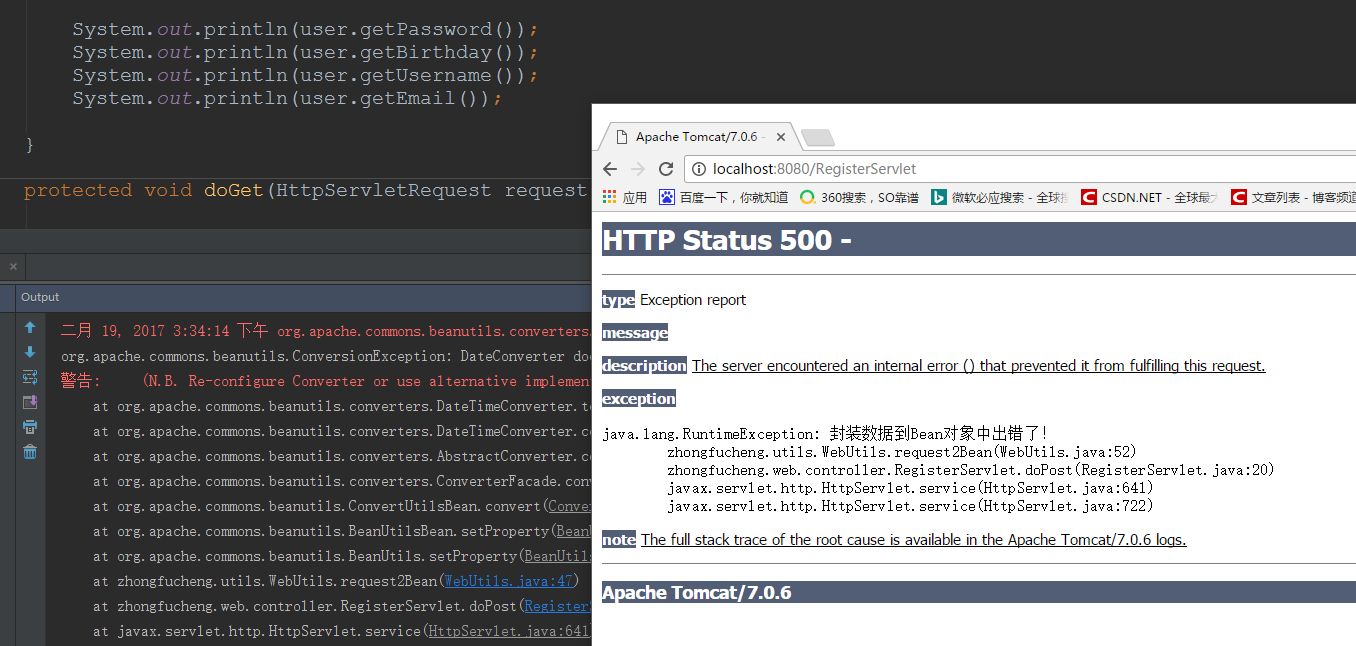Click the HttpServlet.java:641 link in Output
The width and height of the screenshot is (1356, 646).
coord(510,631)
